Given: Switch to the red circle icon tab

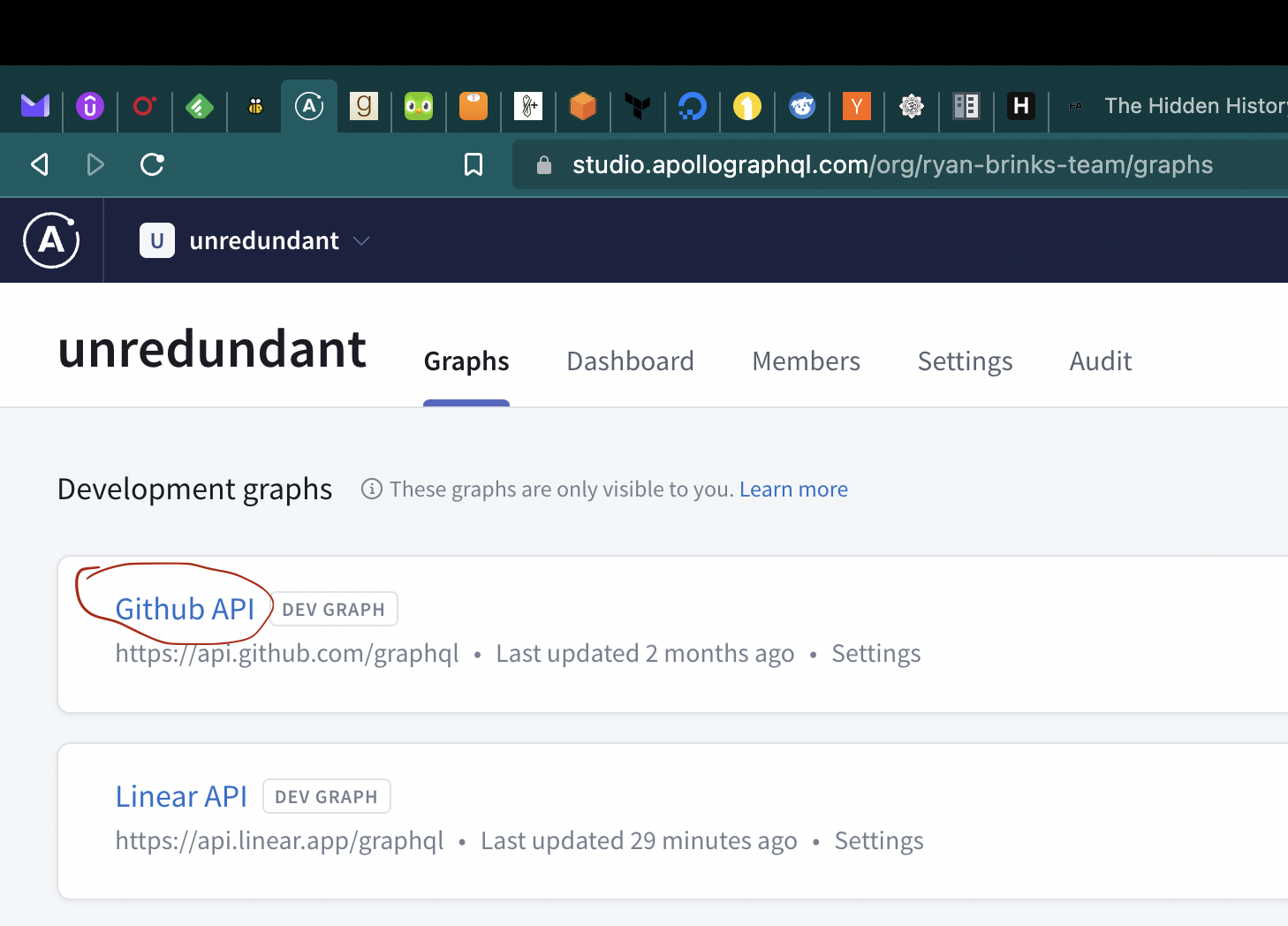Looking at the screenshot, I should (145, 106).
